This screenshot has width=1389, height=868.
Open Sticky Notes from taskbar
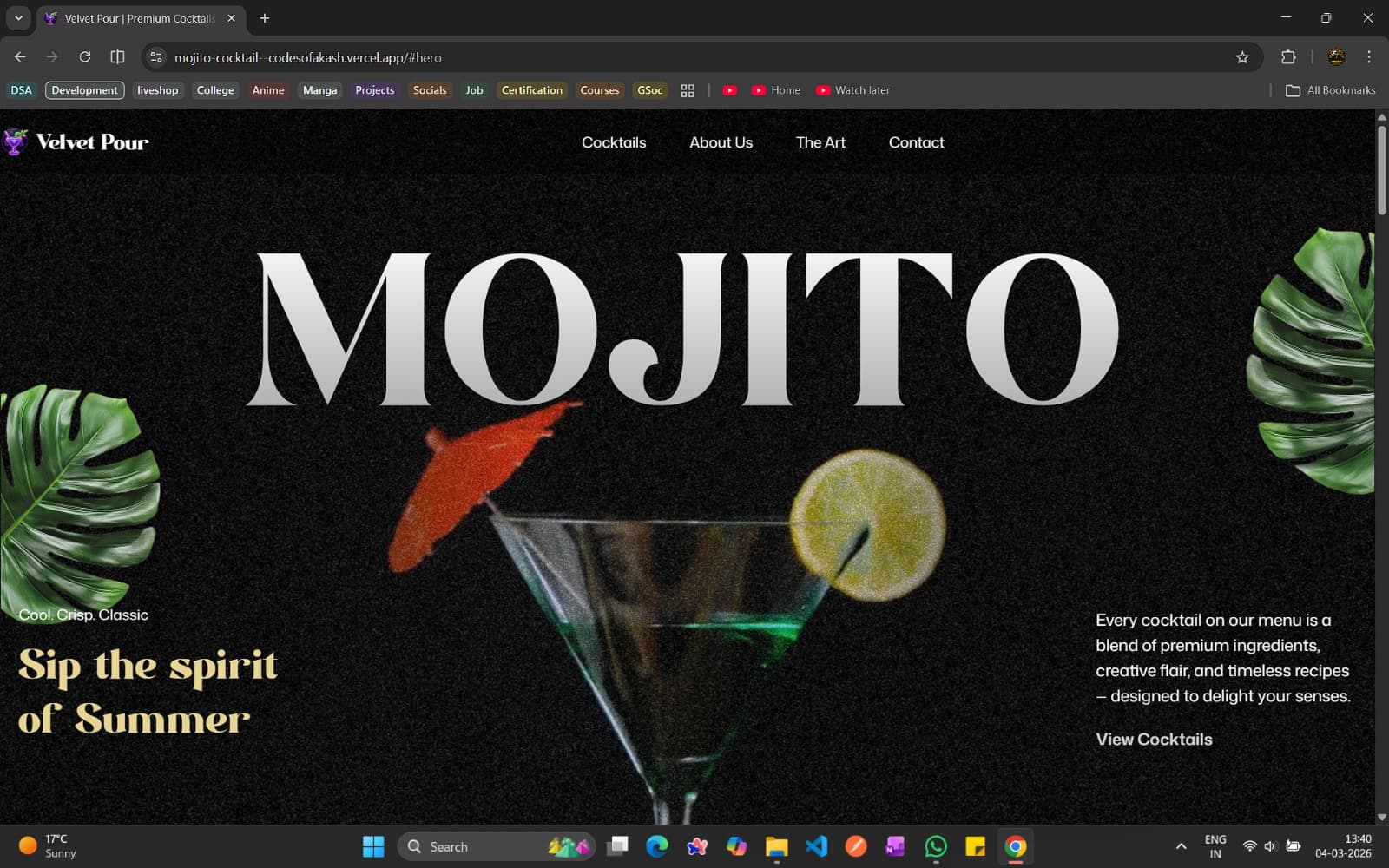click(975, 846)
